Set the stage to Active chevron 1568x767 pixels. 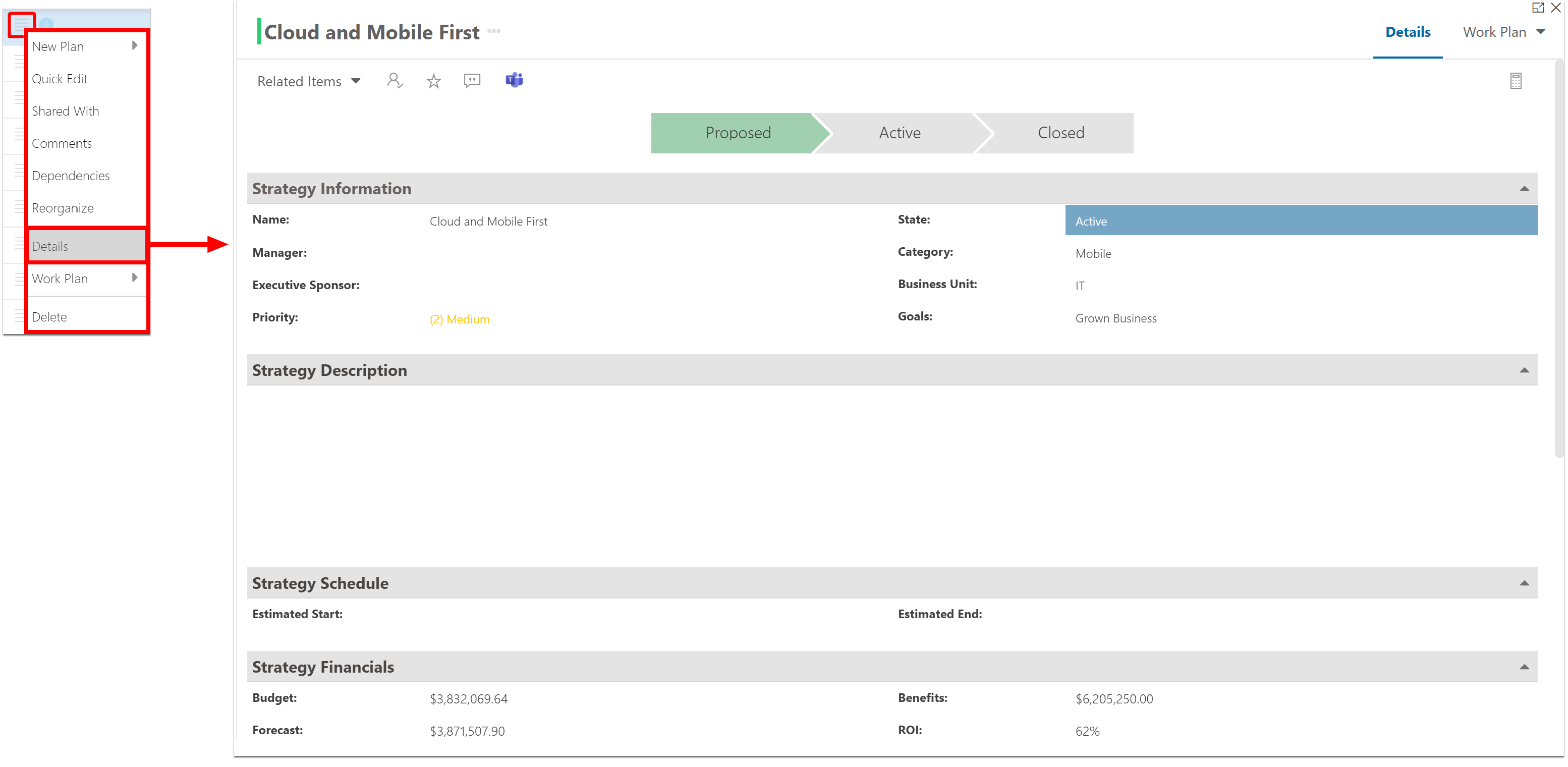click(x=899, y=133)
